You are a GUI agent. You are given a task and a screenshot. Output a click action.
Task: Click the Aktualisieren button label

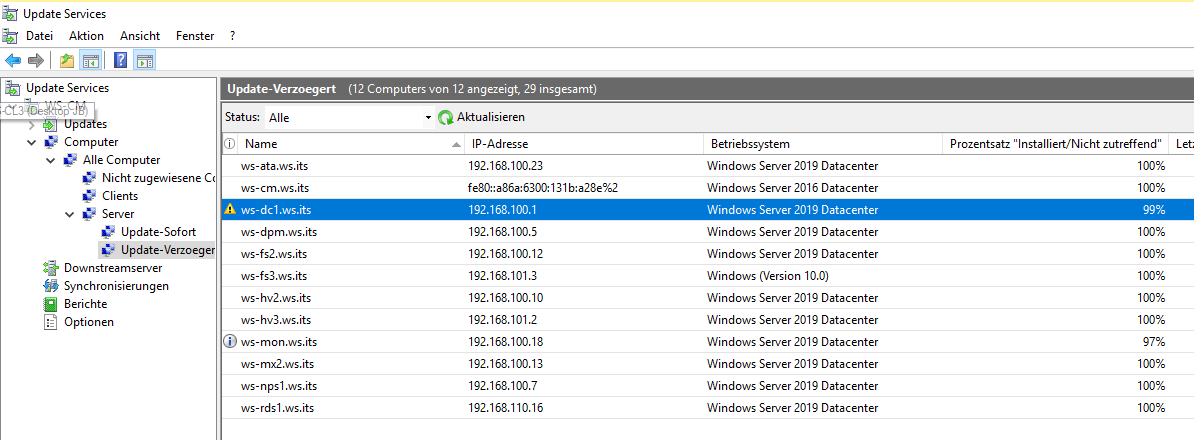(490, 117)
